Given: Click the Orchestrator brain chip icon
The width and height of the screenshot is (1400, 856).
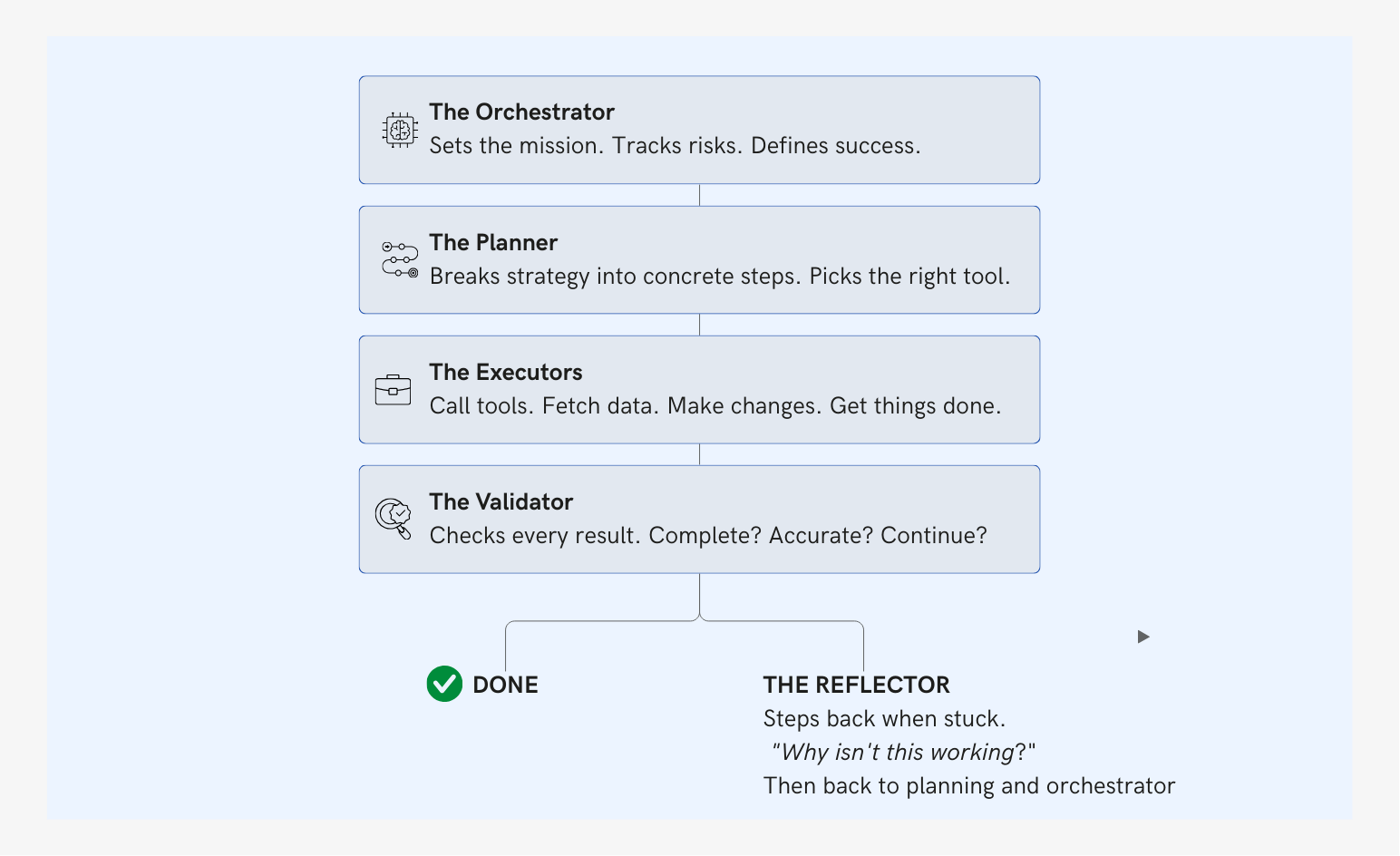Looking at the screenshot, I should [399, 130].
